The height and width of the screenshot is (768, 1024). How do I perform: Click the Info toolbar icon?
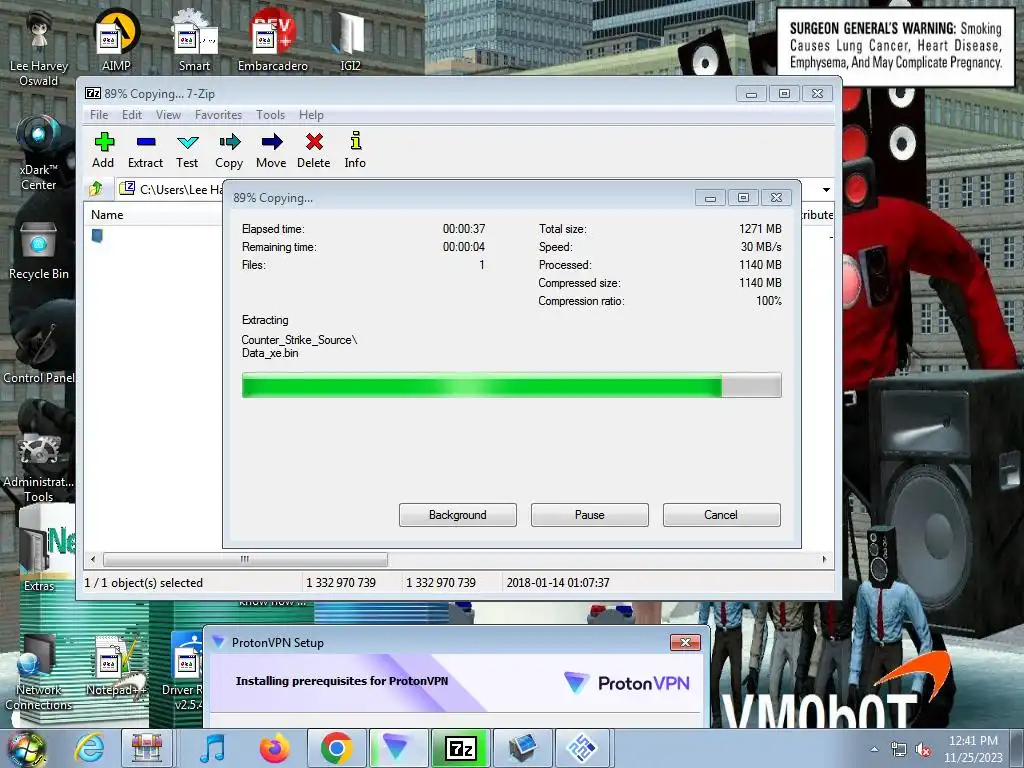click(x=355, y=150)
